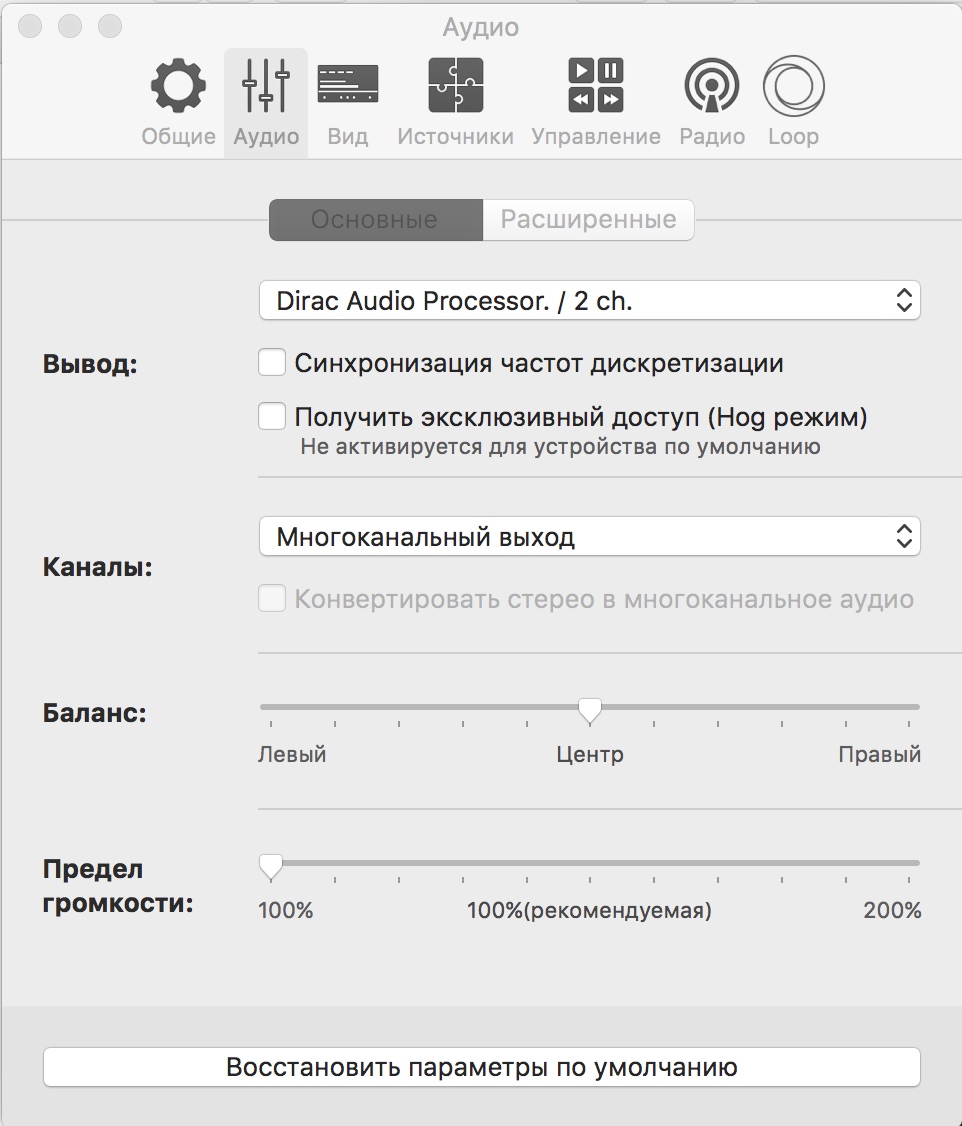The image size is (962, 1126).
Task: Switch to the Основные tab
Action: tap(375, 220)
